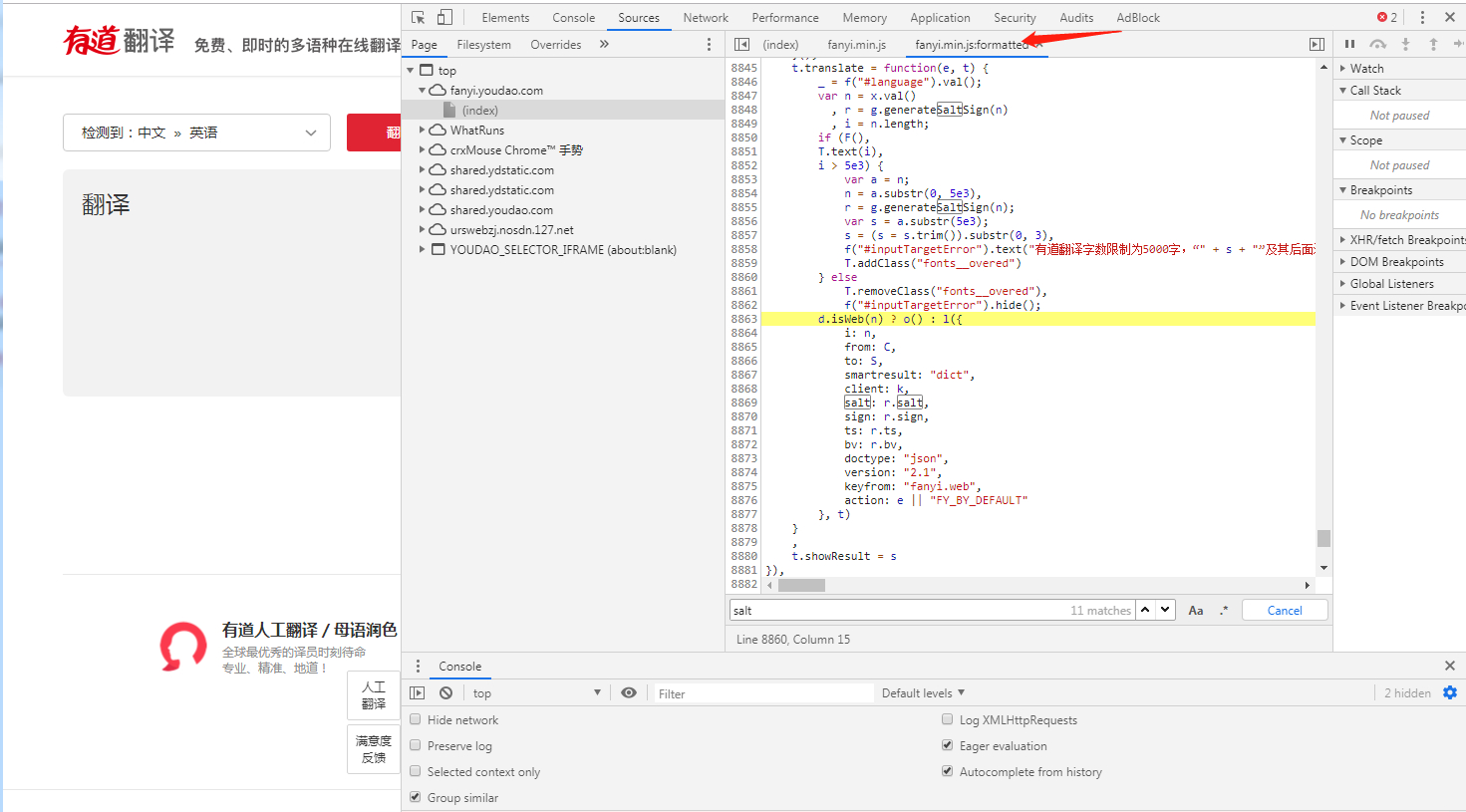This screenshot has height=812, width=1466.
Task: Activate the inspect element picker icon
Action: (419, 17)
